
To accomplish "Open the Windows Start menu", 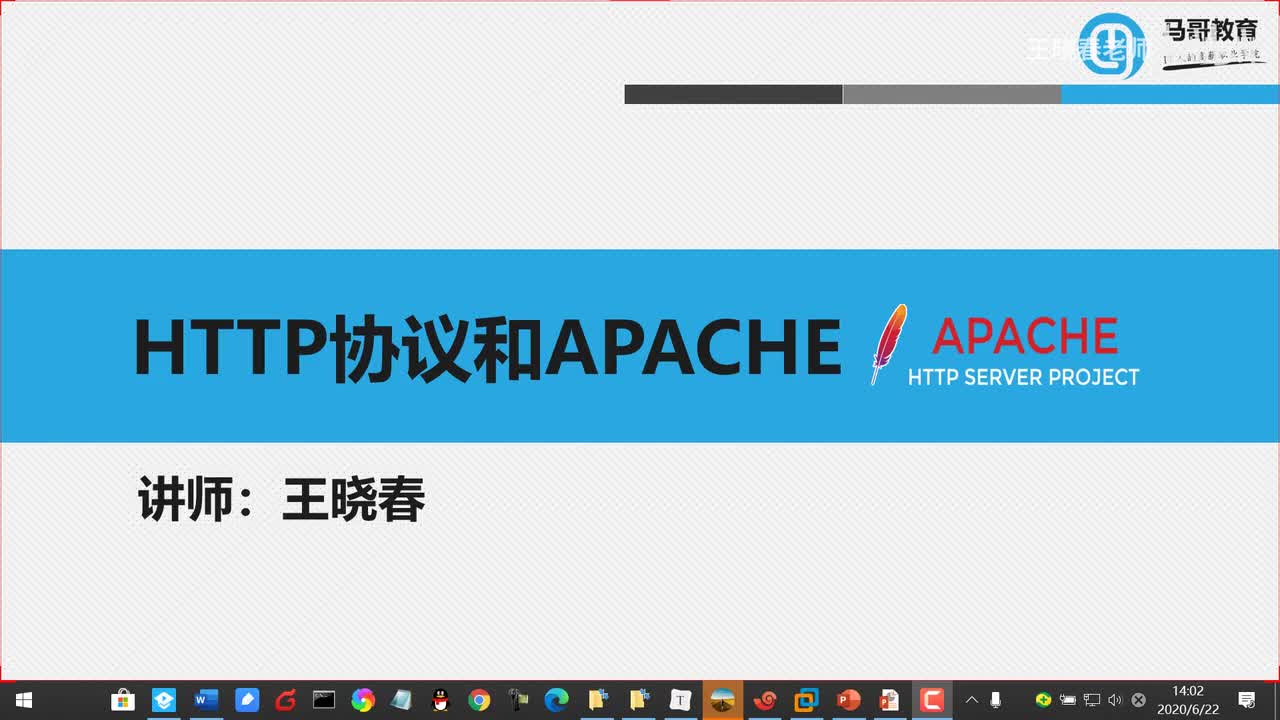I will click(x=23, y=700).
